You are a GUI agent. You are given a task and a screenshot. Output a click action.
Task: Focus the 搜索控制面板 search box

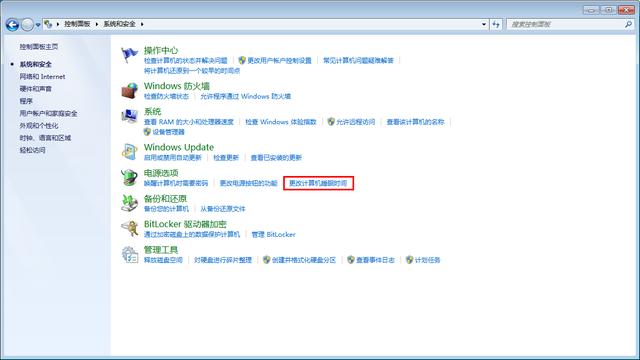click(x=566, y=24)
